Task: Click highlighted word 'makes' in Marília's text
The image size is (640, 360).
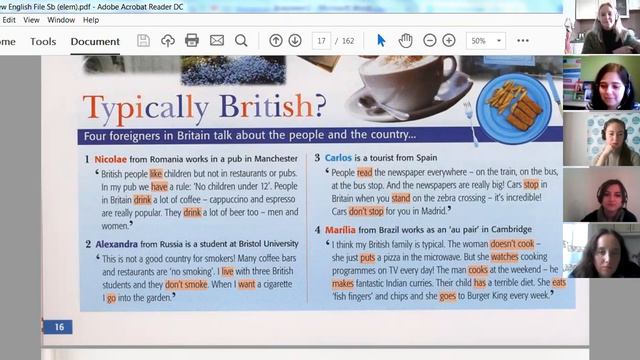Action: pos(342,283)
